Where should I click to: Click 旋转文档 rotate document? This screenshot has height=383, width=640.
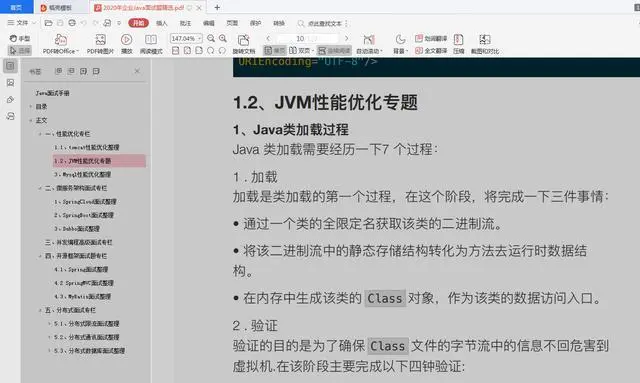pyautogui.click(x=244, y=44)
